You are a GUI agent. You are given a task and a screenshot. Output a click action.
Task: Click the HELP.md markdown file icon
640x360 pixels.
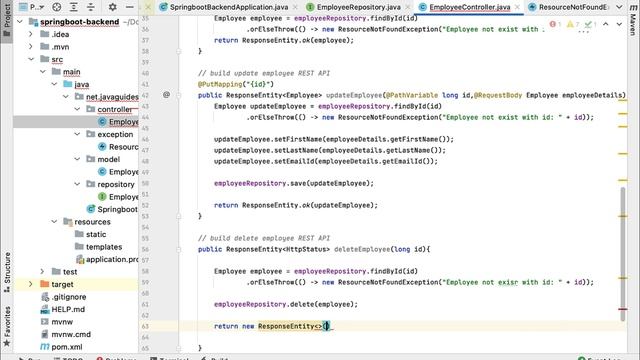click(x=45, y=309)
